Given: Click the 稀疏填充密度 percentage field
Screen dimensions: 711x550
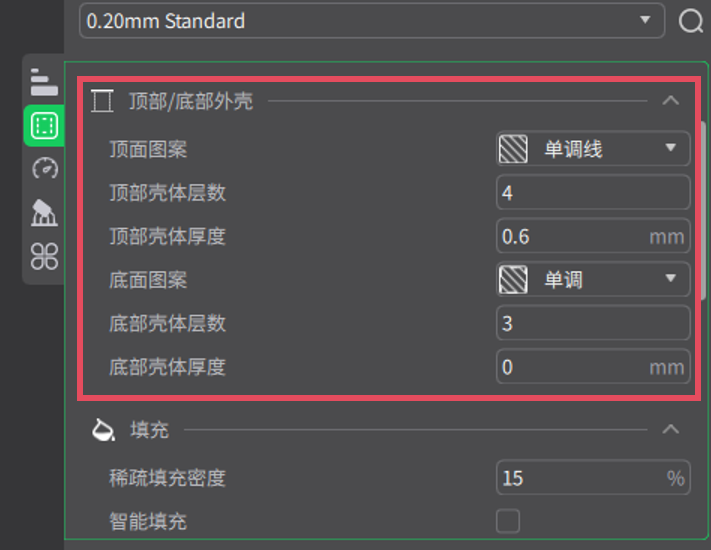Looking at the screenshot, I should pos(580,478).
